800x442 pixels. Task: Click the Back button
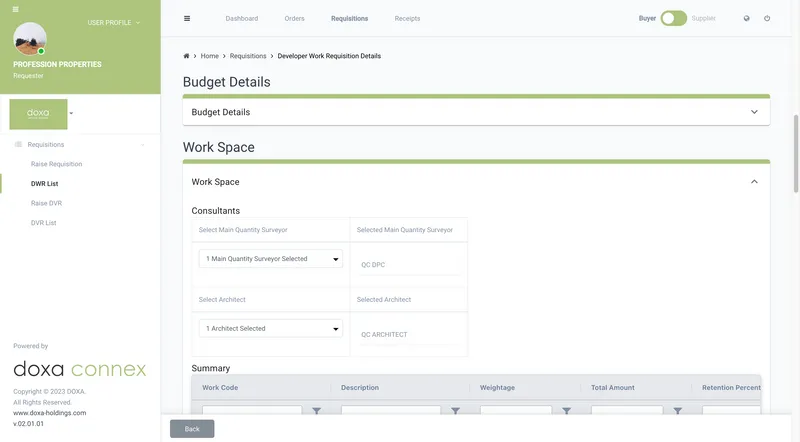[x=192, y=428]
